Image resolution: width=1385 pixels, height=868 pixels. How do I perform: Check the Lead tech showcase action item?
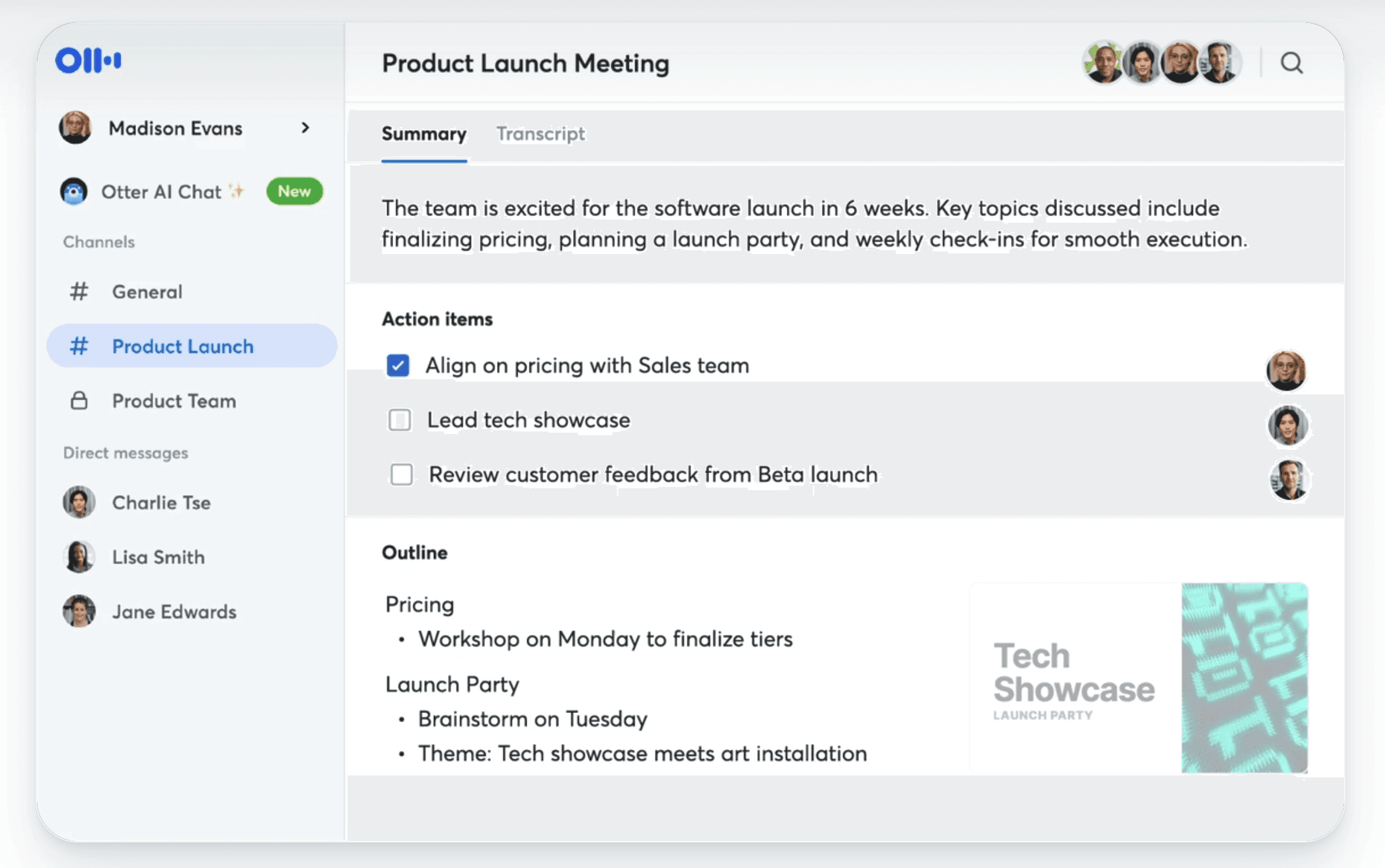pyautogui.click(x=400, y=420)
